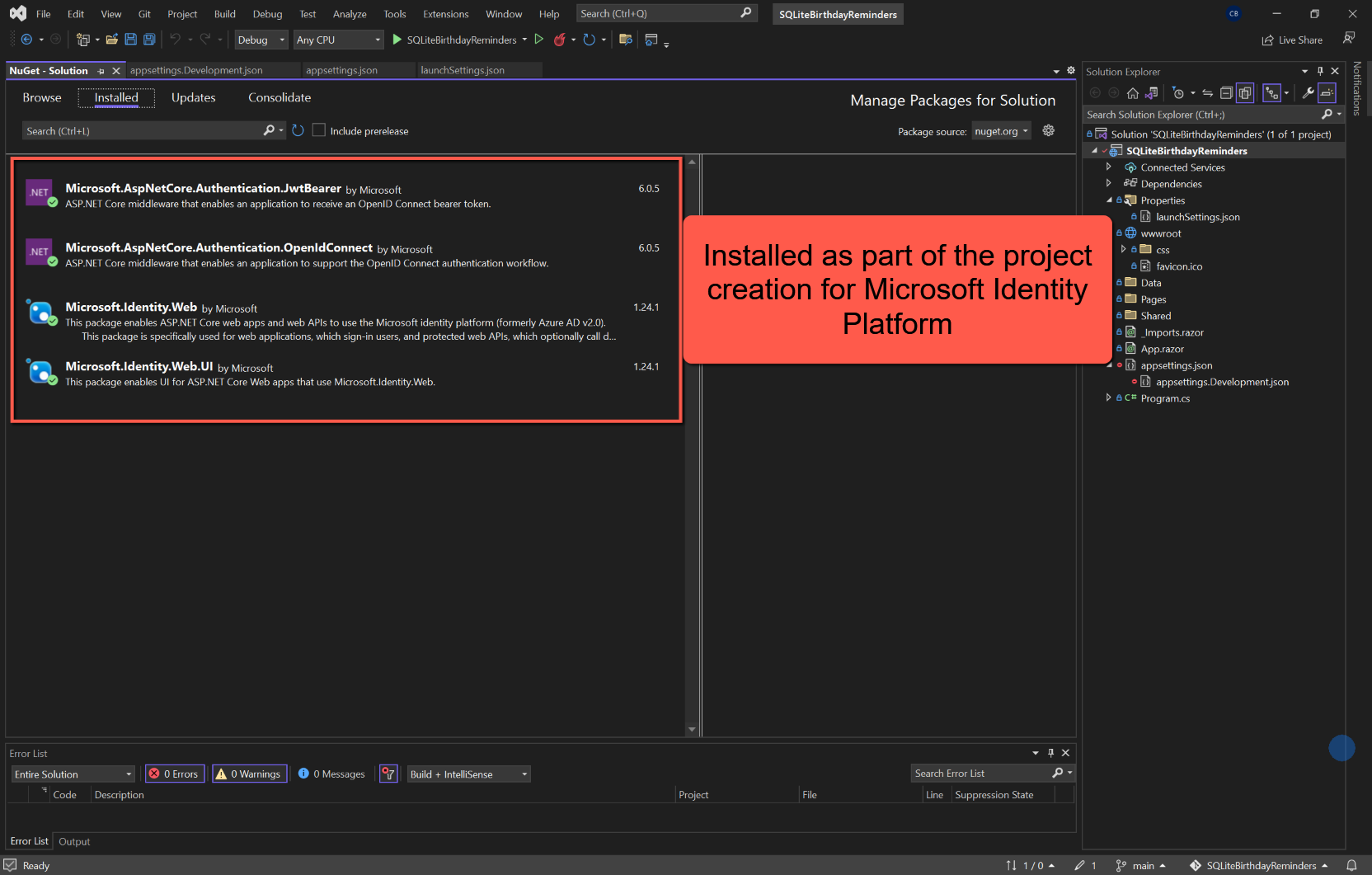Open the Consolidate packages tab
Viewport: 1372px width, 875px height.
(x=280, y=97)
